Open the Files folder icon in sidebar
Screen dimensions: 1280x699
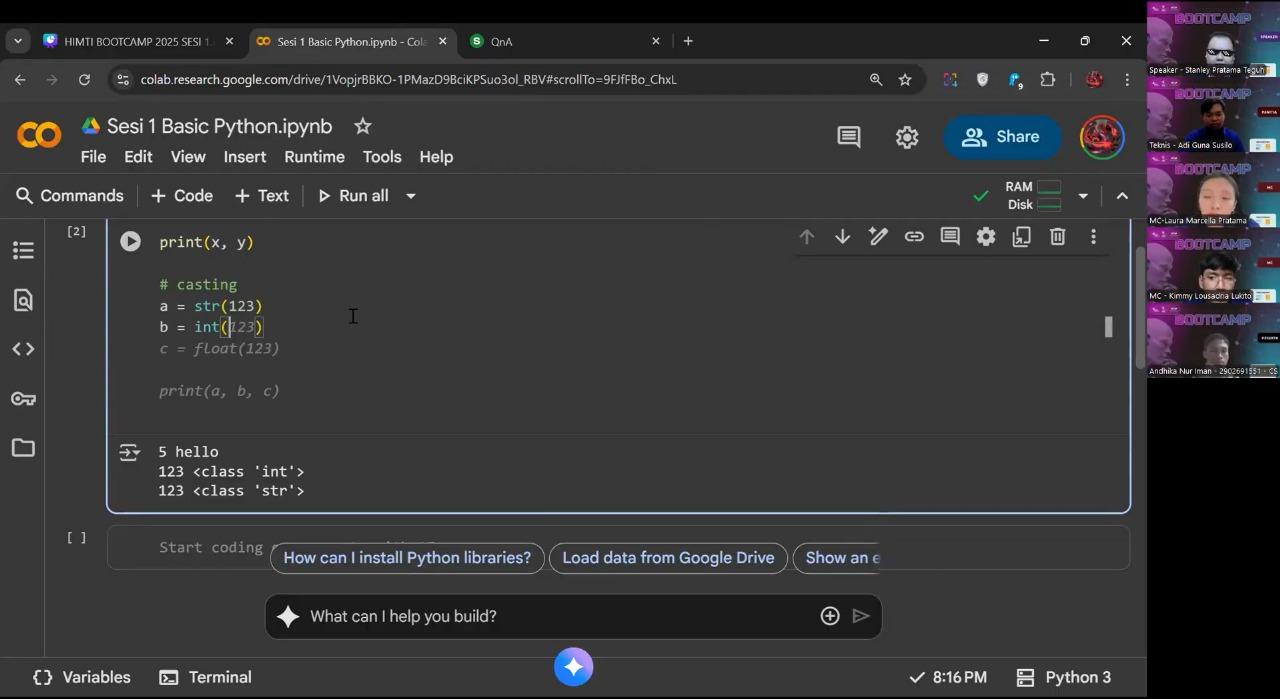[23, 448]
